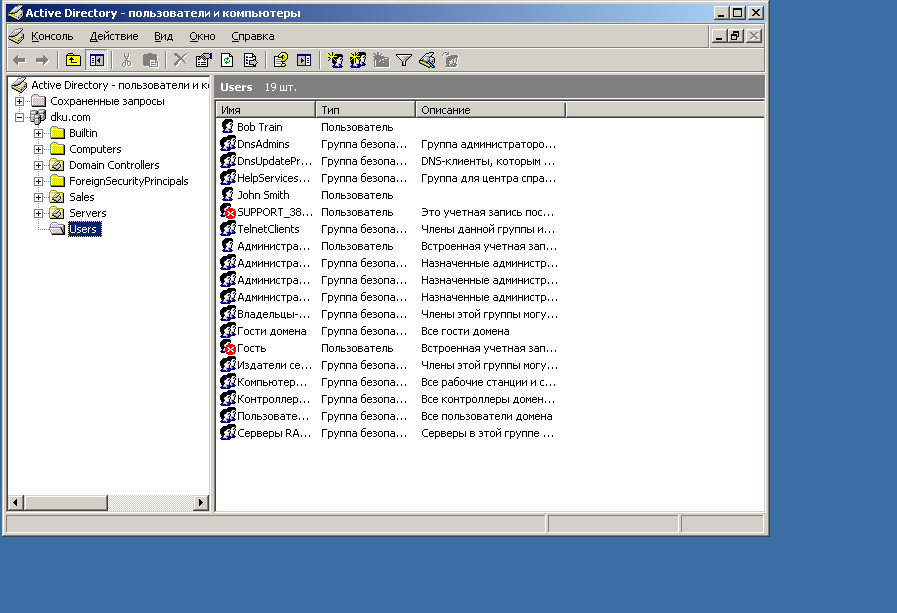Click the tree pane right scroll arrow
Screen dimensions: 897x613
pyautogui.click(x=200, y=503)
